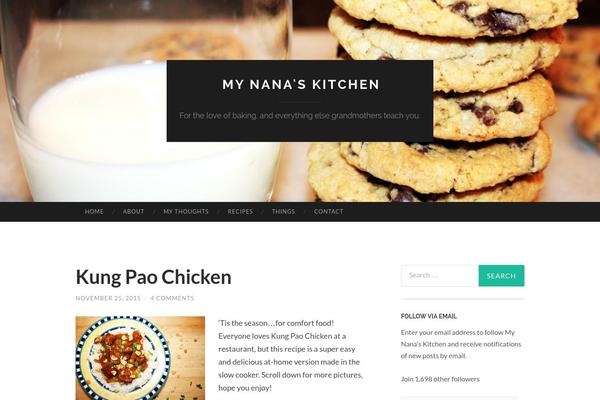
Task: Click the Kung Pao Chicken intro paragraph
Action: pyautogui.click(x=290, y=355)
